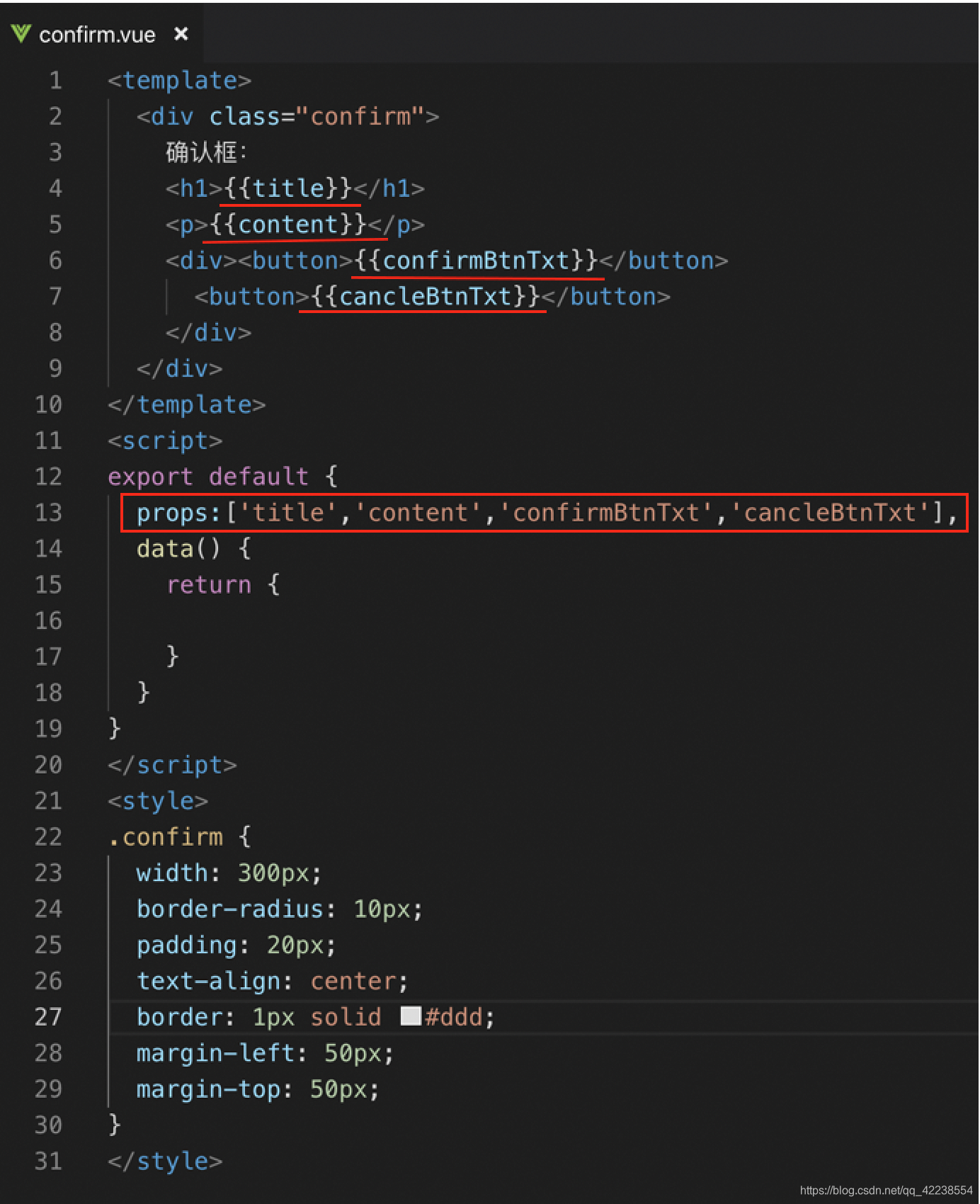Click the opening <script> tag
This screenshot has height=1204, width=980.
point(165,441)
